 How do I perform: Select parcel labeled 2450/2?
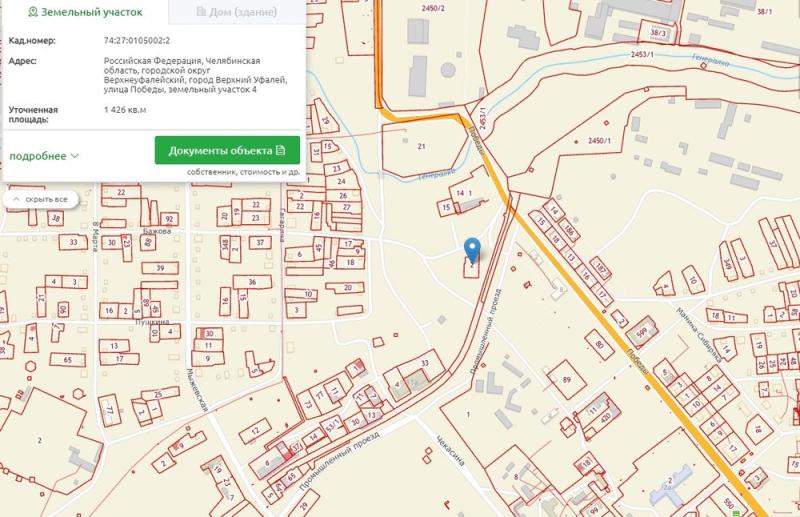pyautogui.click(x=433, y=8)
